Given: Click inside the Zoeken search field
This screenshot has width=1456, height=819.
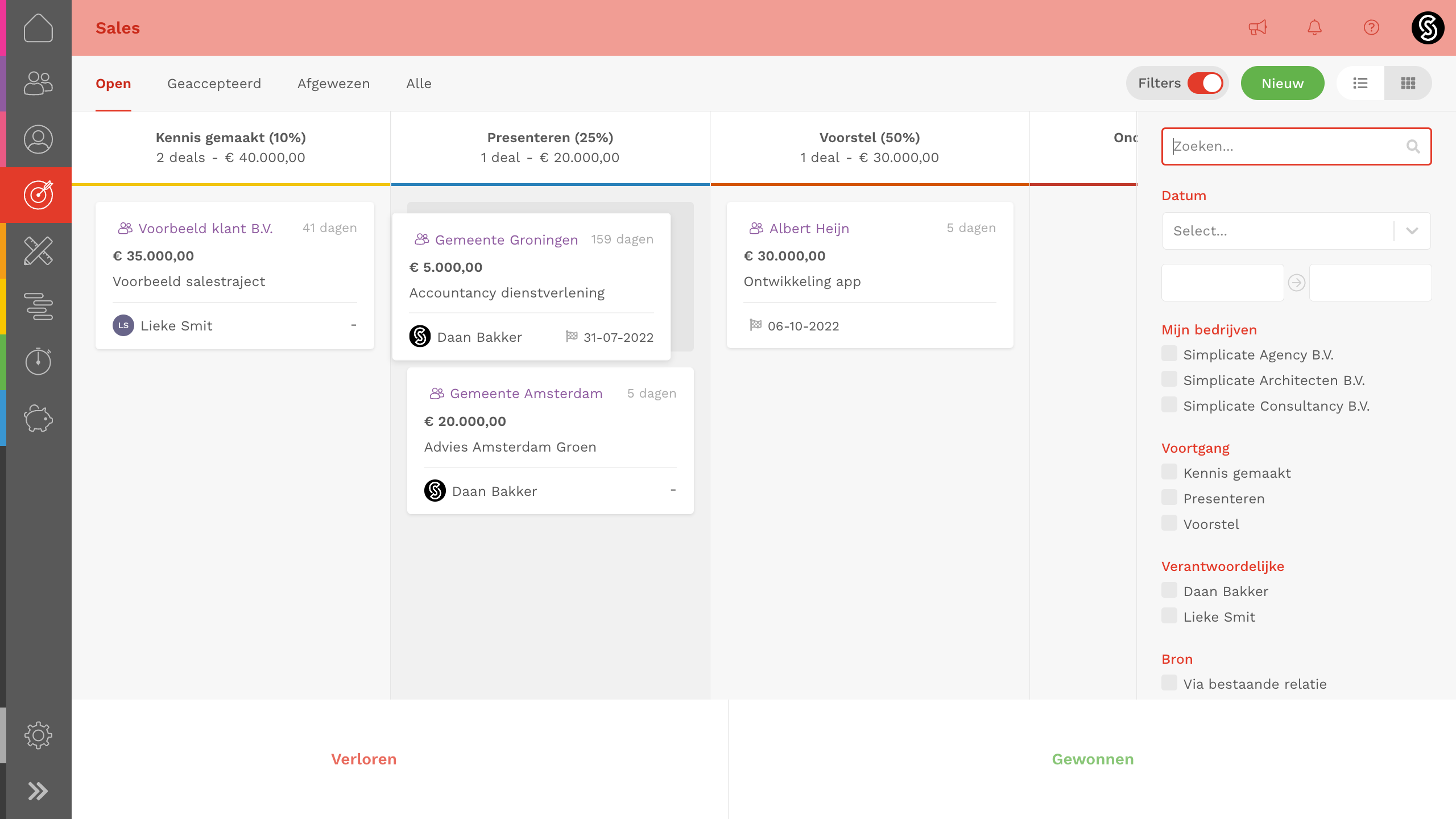Looking at the screenshot, I should pos(1280,146).
